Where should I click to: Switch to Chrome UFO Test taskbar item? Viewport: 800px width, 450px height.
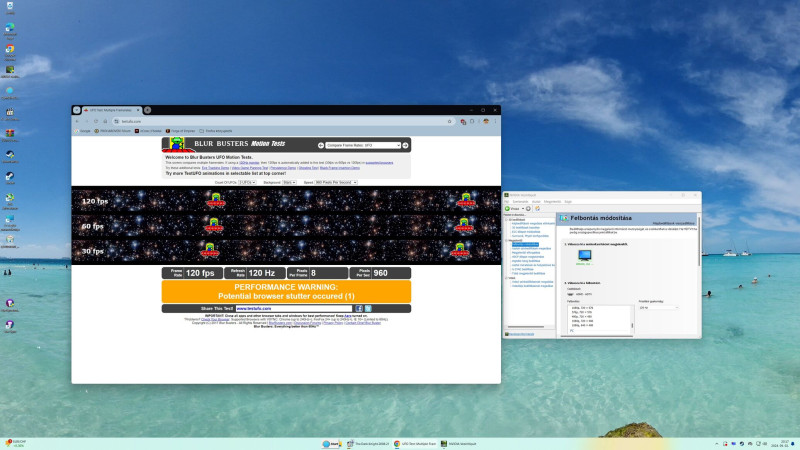[415, 444]
